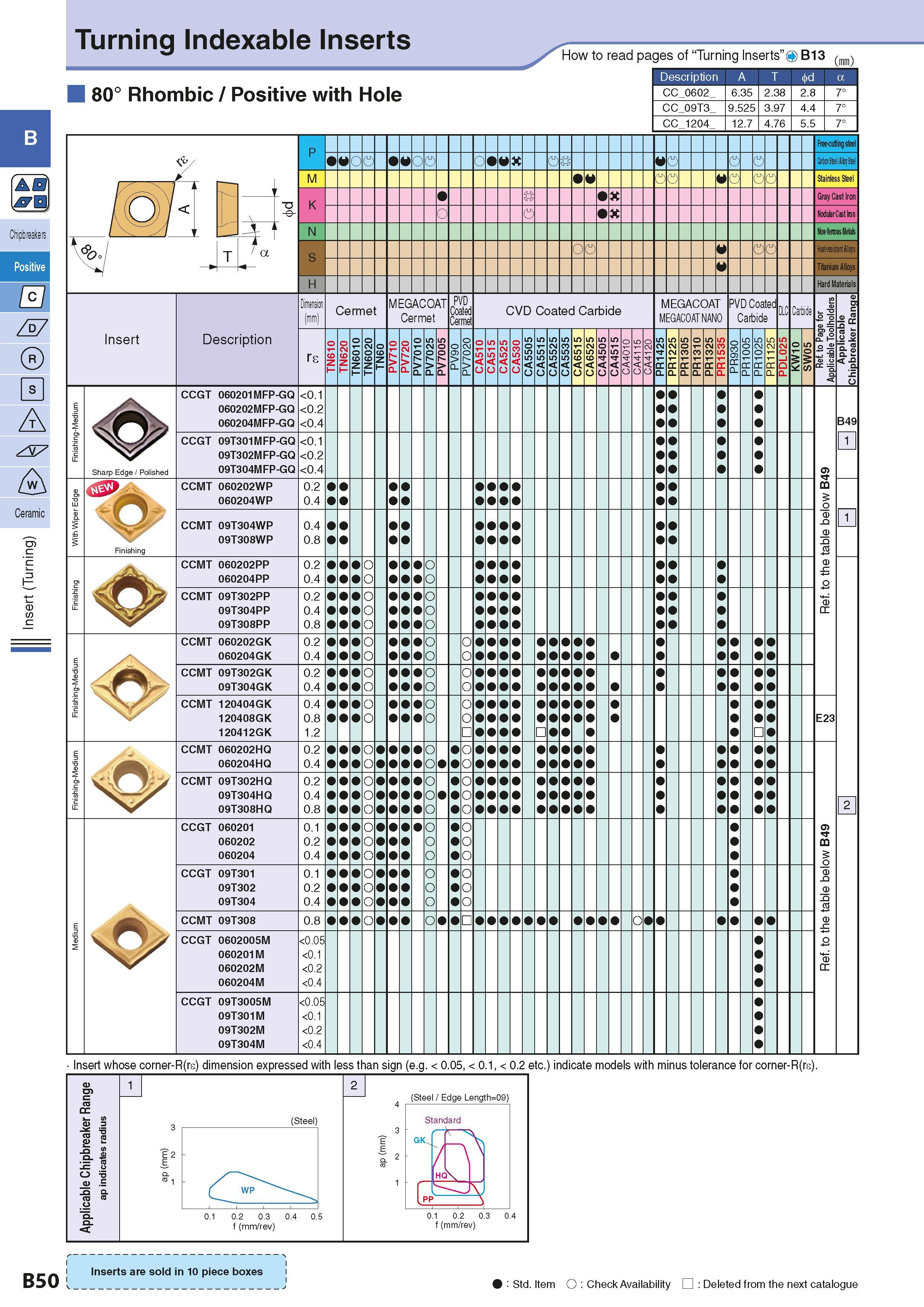Click the Deleted from next catalogue legend
This screenshot has height=1307, width=924.
770,1284
